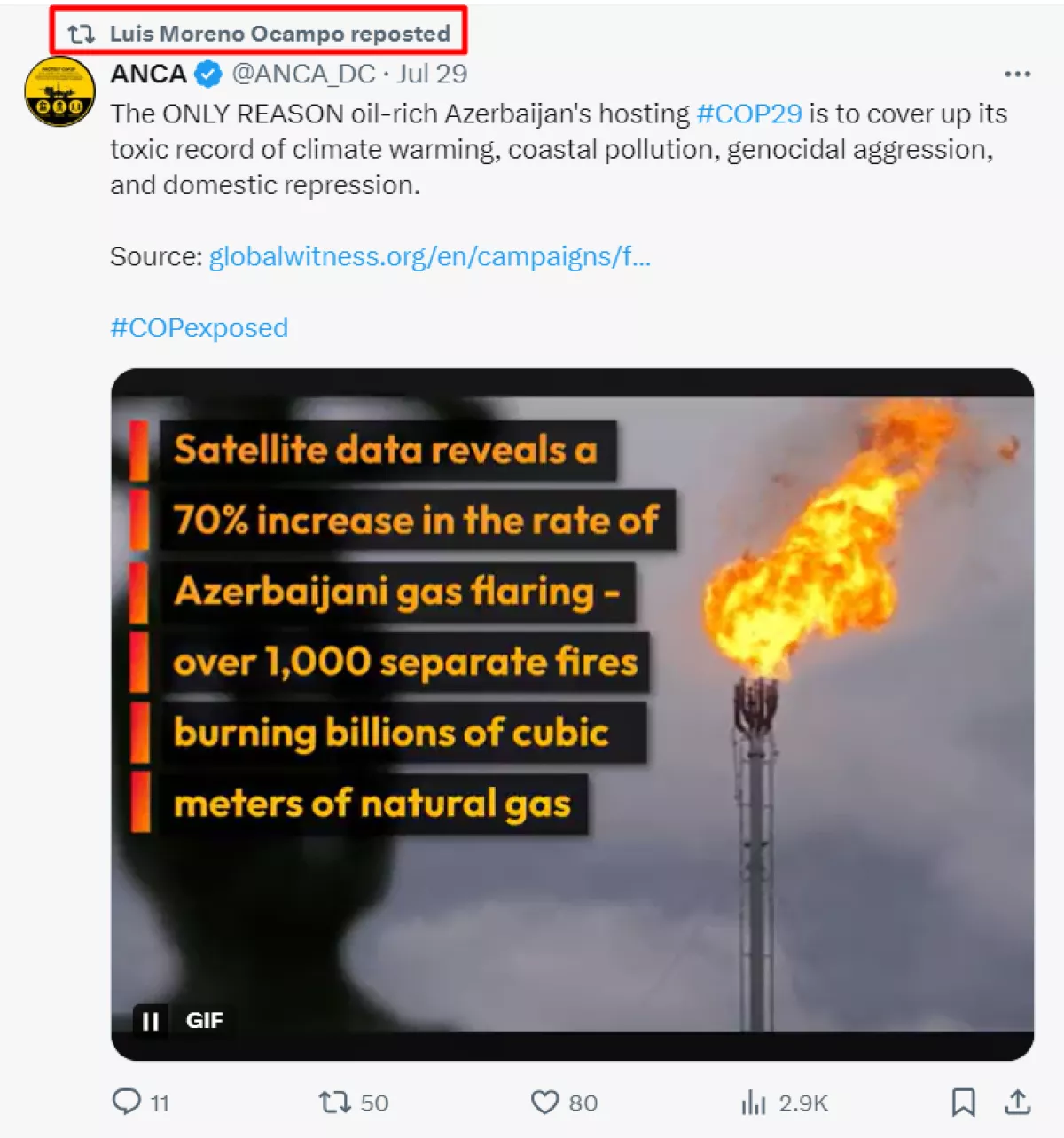Click the share upload arrow icon

(1018, 1102)
